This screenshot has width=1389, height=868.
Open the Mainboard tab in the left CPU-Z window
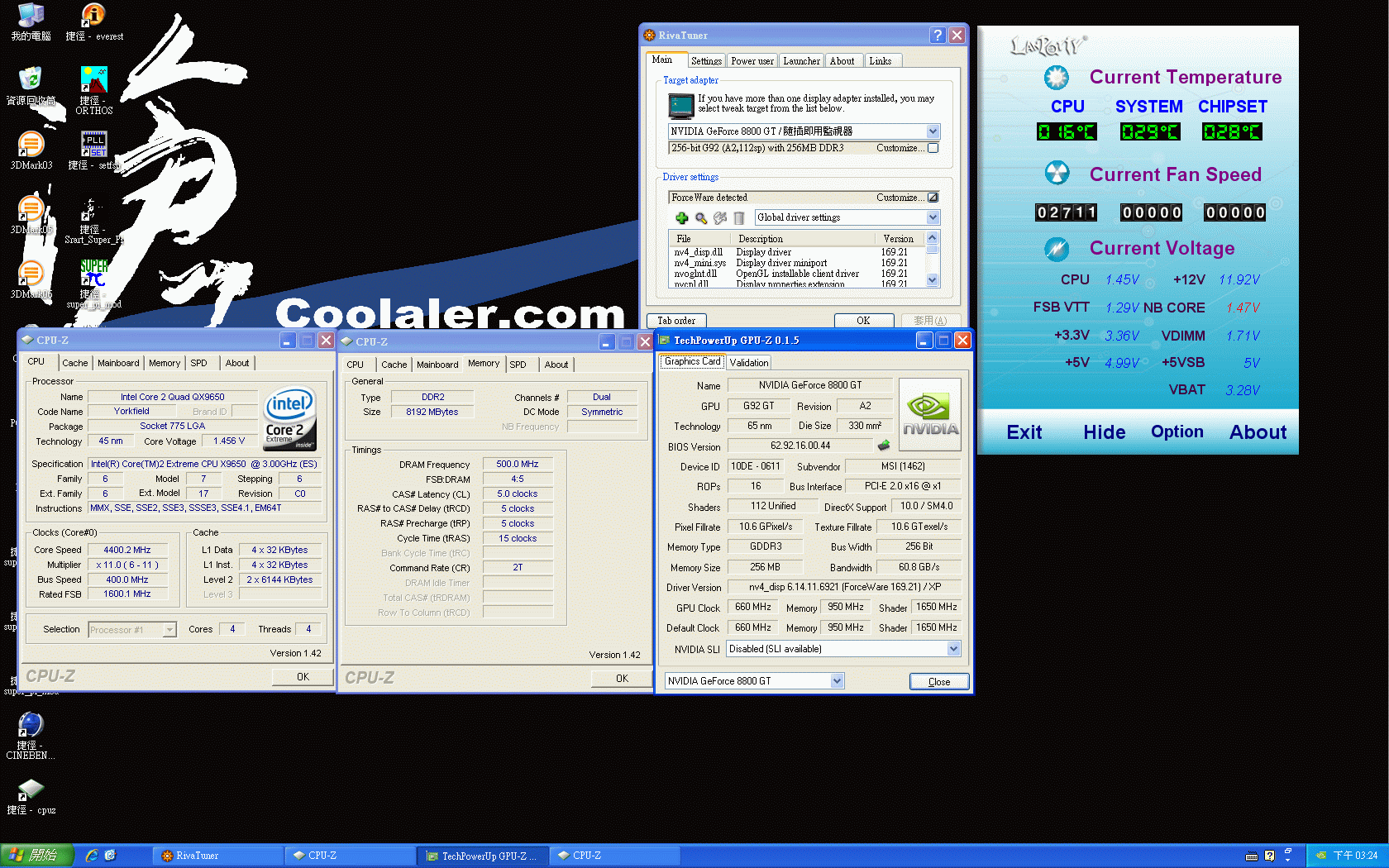pos(118,363)
